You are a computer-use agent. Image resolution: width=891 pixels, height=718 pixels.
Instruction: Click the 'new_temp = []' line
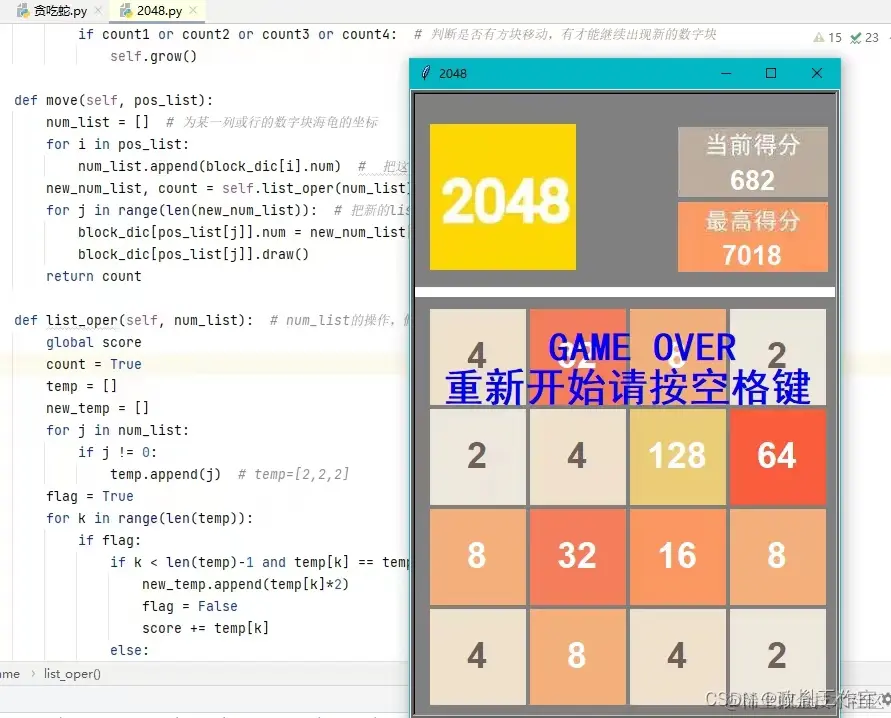click(97, 408)
